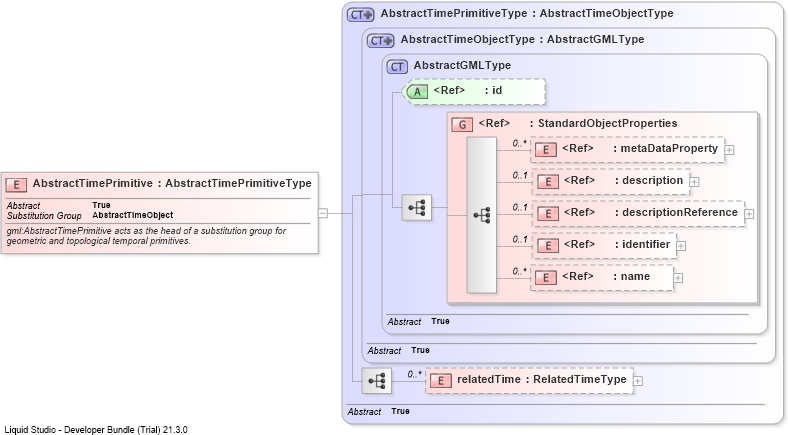Viewport: 788px width, 435px height.
Task: Click the E icon of identifier element
Action: (x=548, y=246)
